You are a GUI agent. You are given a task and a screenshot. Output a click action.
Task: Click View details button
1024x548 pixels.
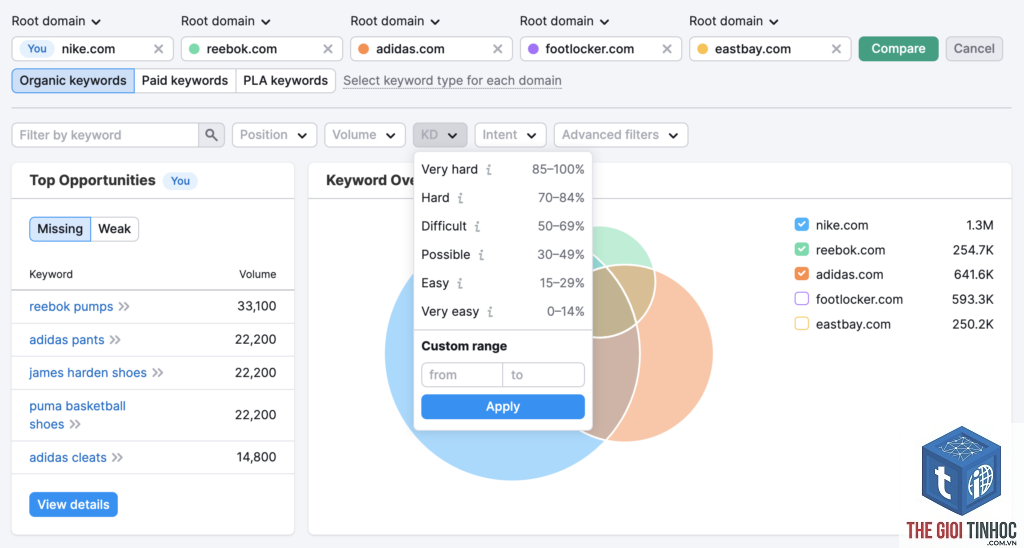tap(73, 504)
